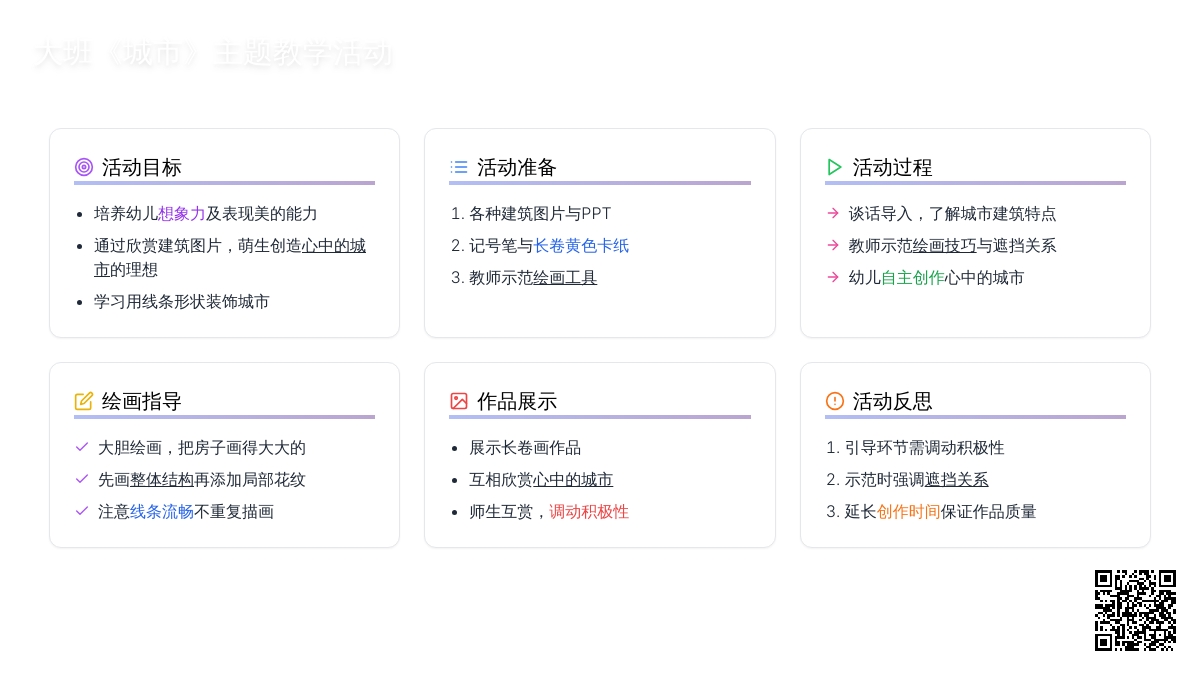Click the 学习用线条形状装饰城市 bullet
This screenshot has width=1200, height=675.
182,301
